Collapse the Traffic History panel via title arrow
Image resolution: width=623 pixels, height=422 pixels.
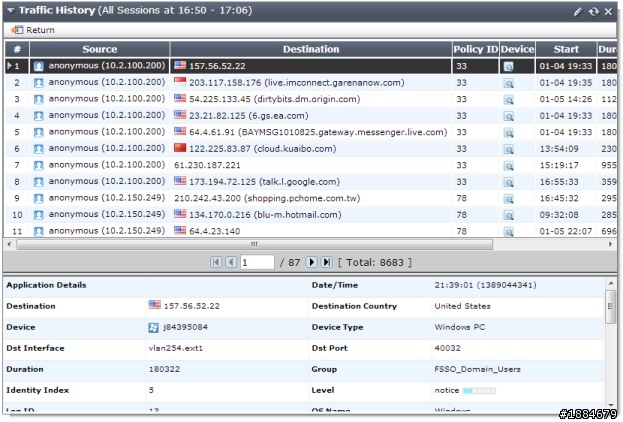point(9,11)
